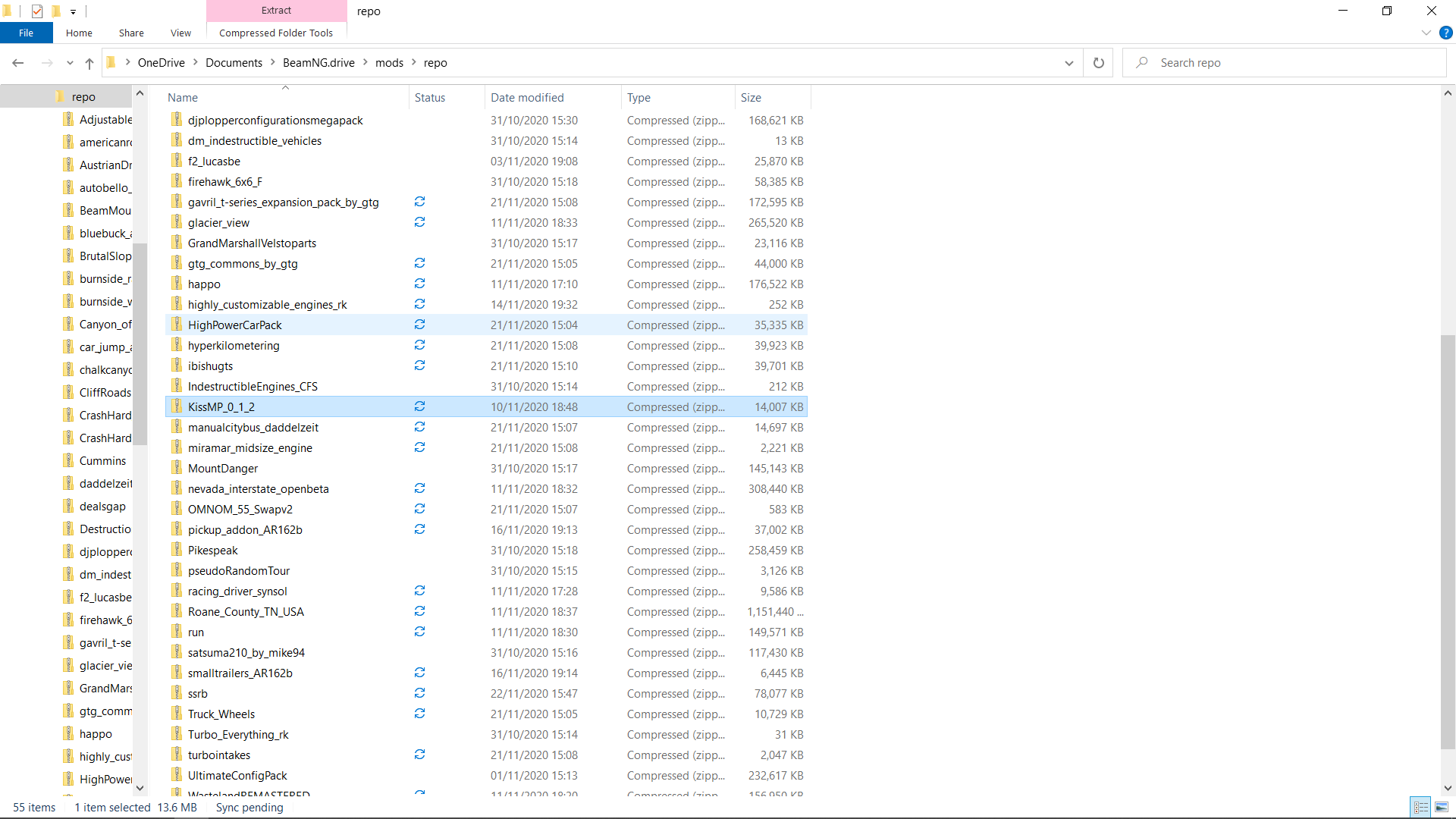This screenshot has width=1456, height=819.
Task: Click the Refresh button in the address bar
Action: (1098, 63)
